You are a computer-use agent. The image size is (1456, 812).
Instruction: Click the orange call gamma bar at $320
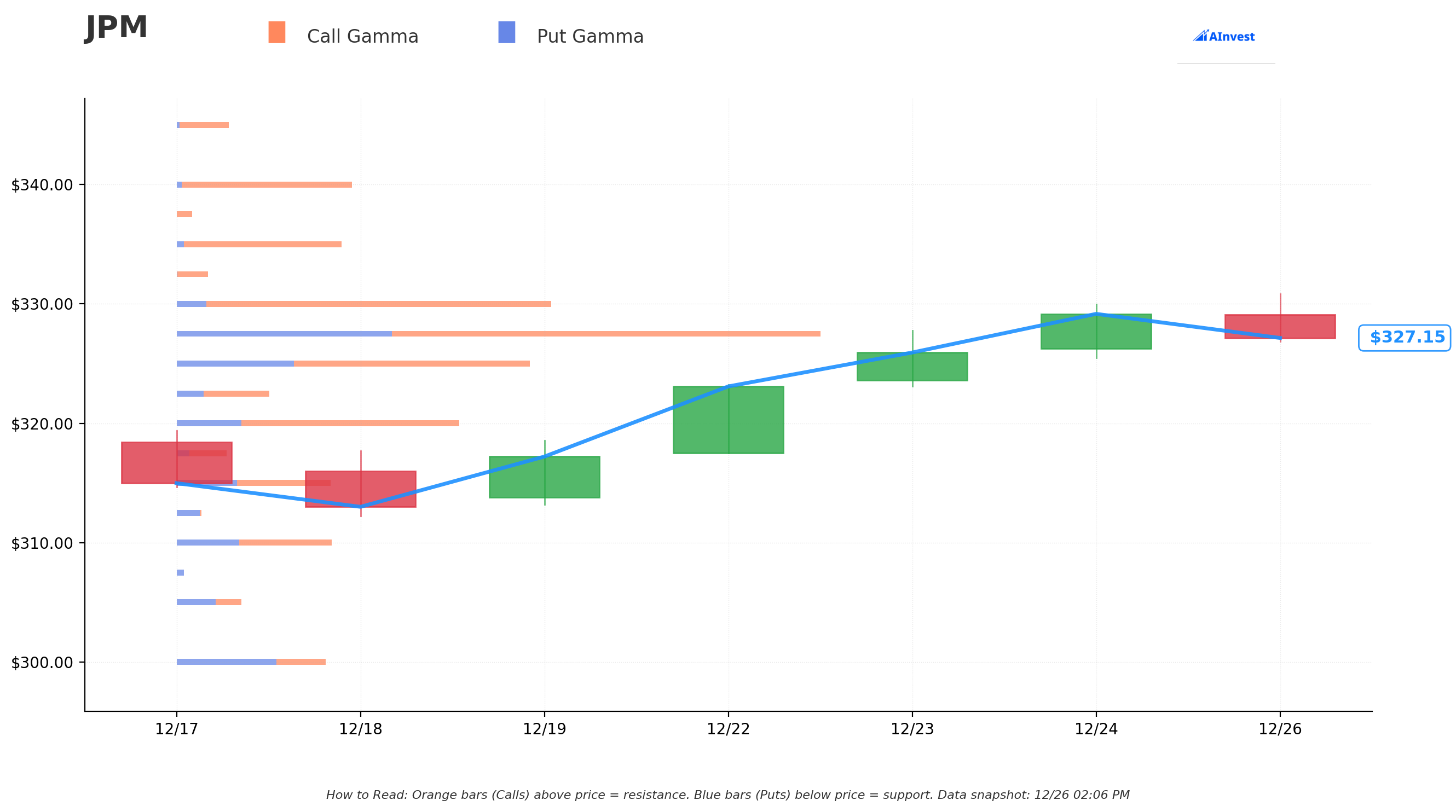tap(350, 423)
